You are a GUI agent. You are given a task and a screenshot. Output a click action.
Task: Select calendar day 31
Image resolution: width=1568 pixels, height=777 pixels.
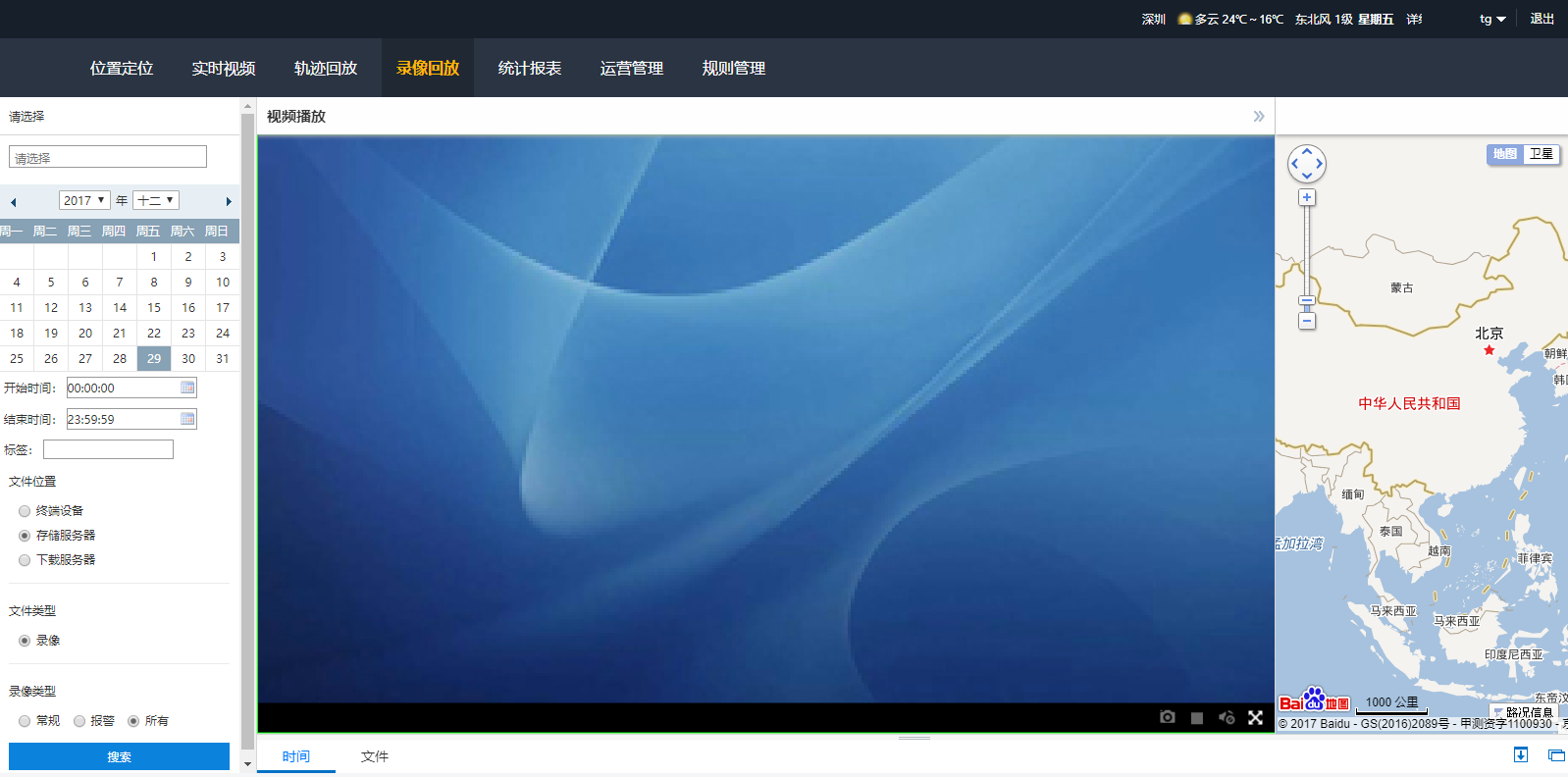[223, 358]
